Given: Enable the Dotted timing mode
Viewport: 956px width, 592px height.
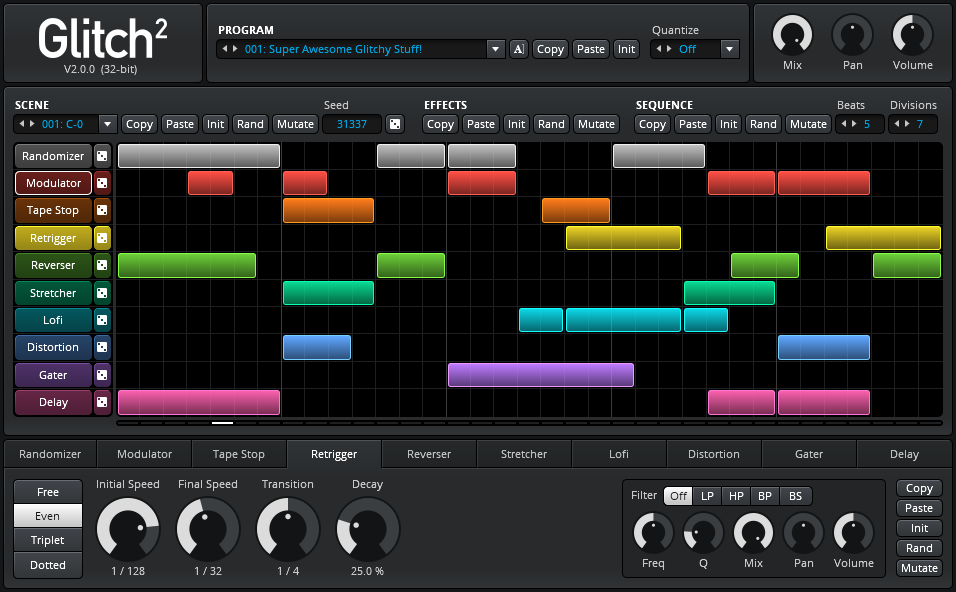Looking at the screenshot, I should coord(48,565).
